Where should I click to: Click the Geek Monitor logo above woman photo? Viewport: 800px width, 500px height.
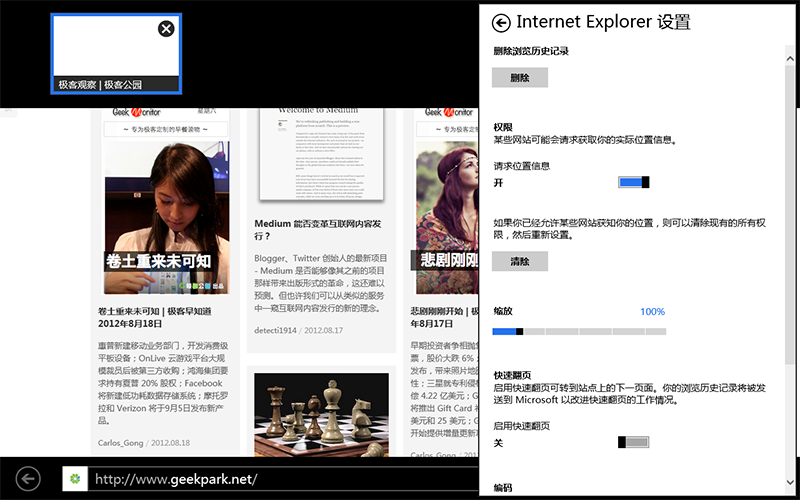coord(136,112)
